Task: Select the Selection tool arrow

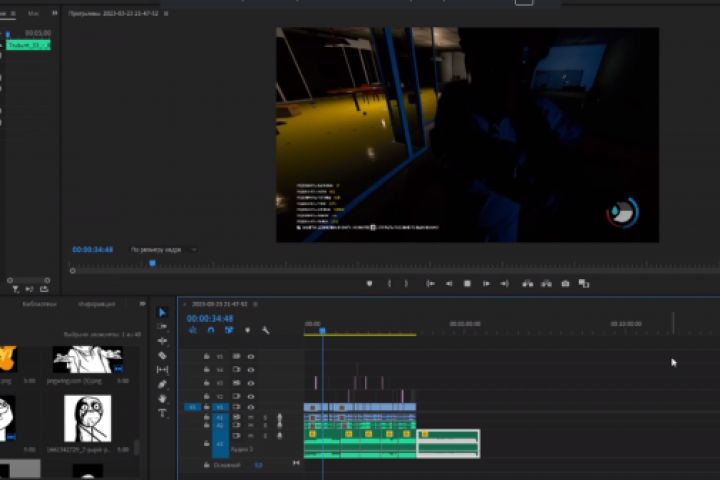Action: point(162,313)
